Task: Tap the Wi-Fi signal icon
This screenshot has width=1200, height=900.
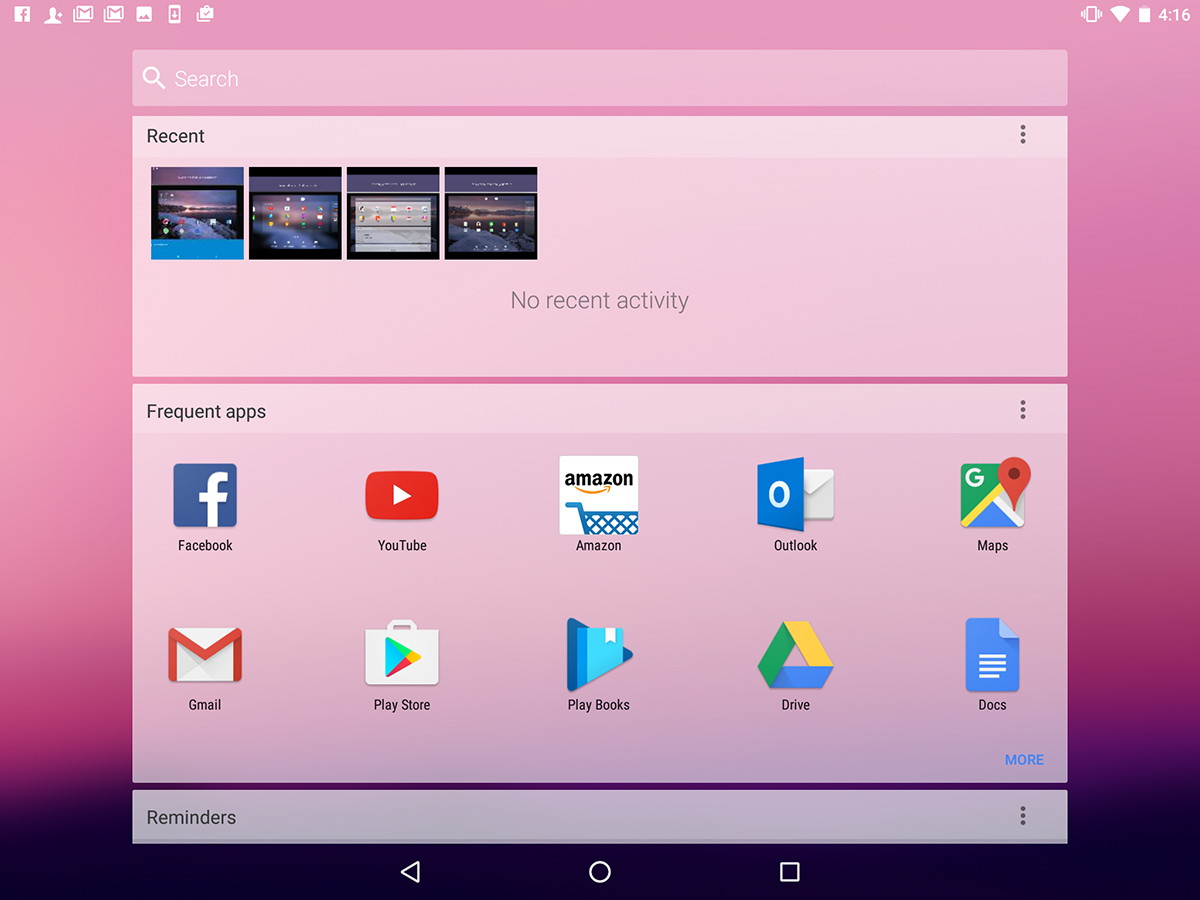Action: (x=1120, y=15)
